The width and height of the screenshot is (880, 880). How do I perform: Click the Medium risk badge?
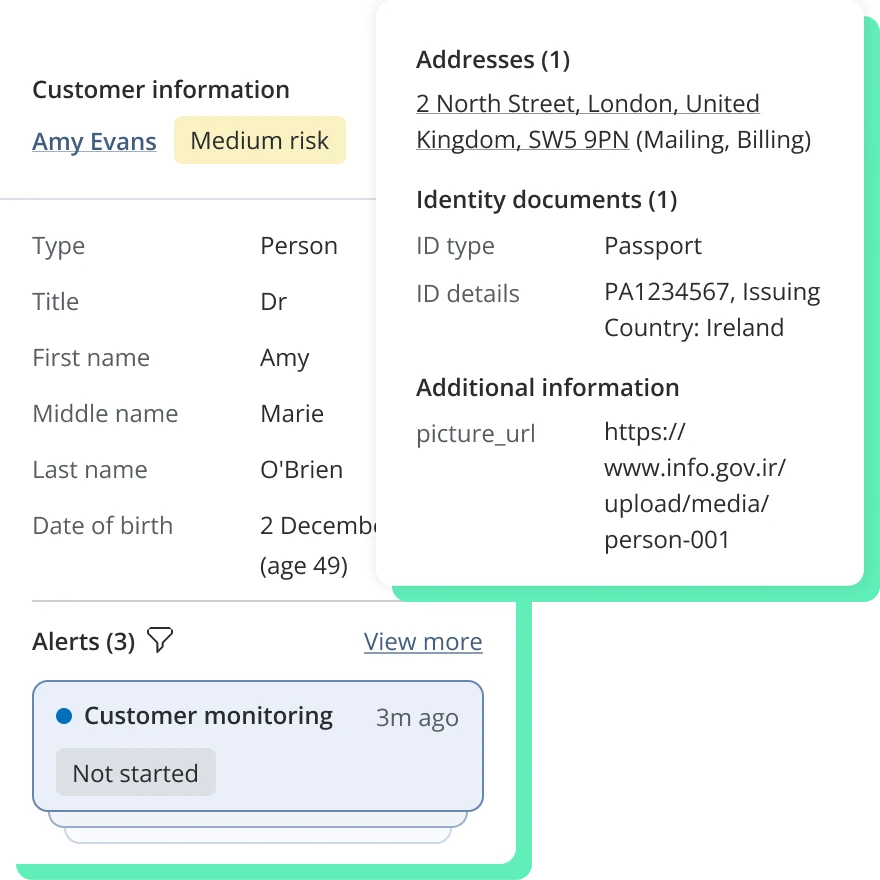click(x=259, y=141)
